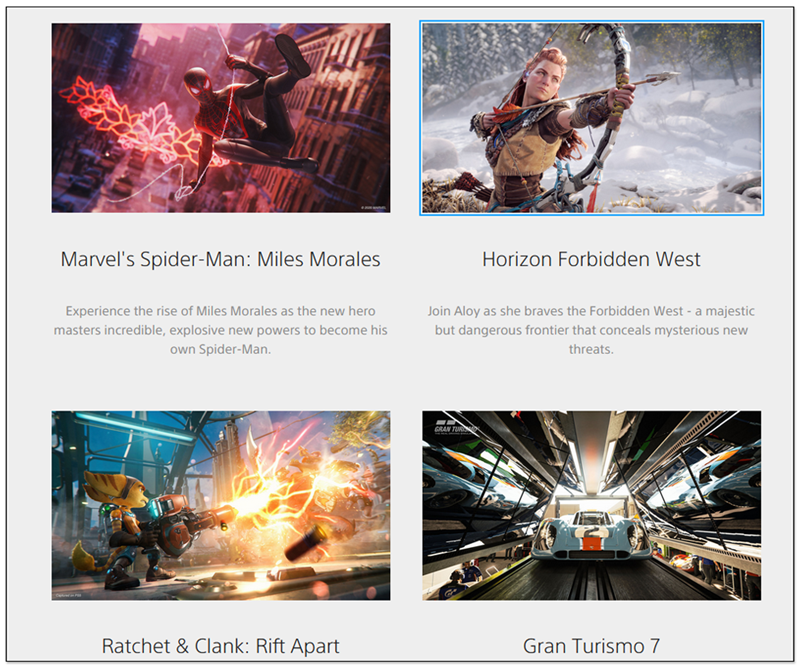Screen dimensions: 800x669
Task: Click the copyright text in Spider-Man image corner
Action: click(370, 207)
